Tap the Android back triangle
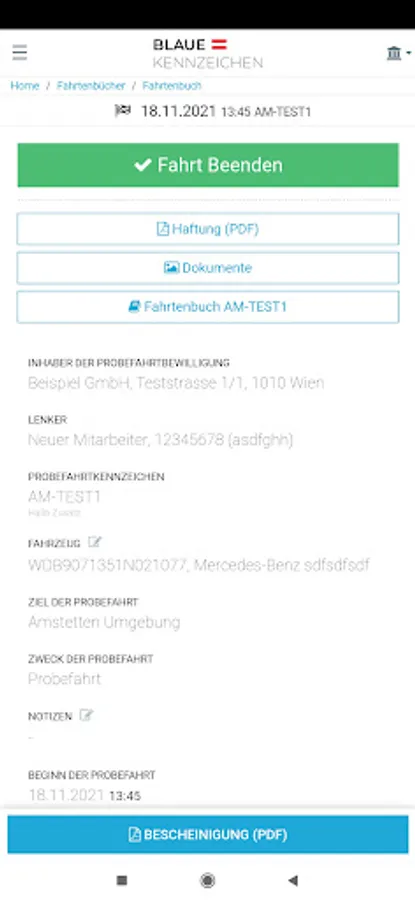The width and height of the screenshot is (415, 900). click(x=293, y=880)
